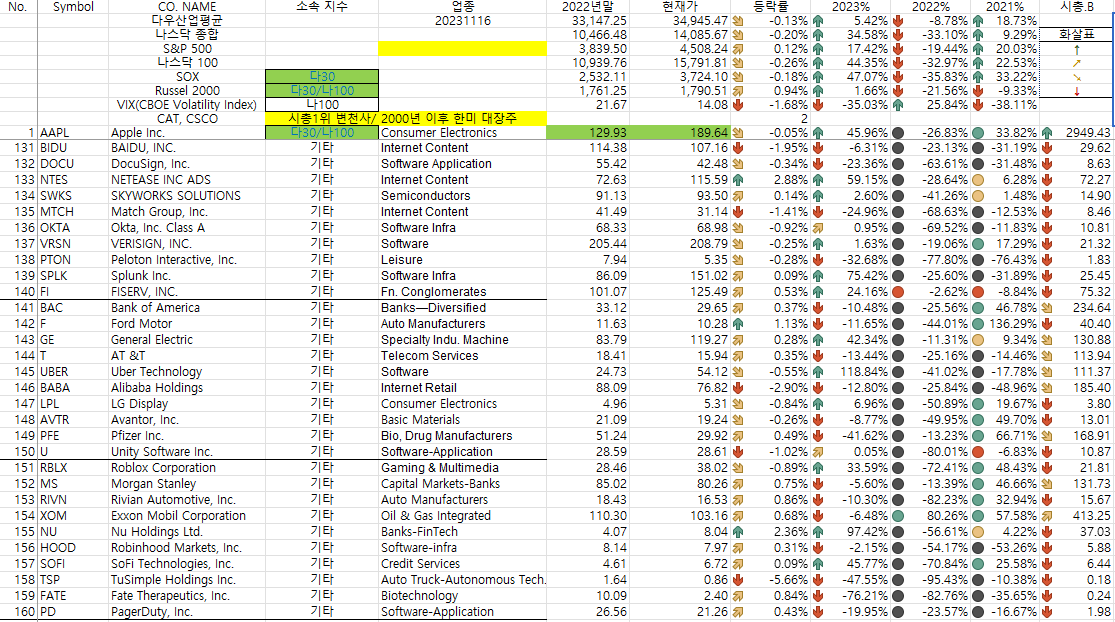Select the 'Apple Inc.' company cell

pyautogui.click(x=187, y=132)
